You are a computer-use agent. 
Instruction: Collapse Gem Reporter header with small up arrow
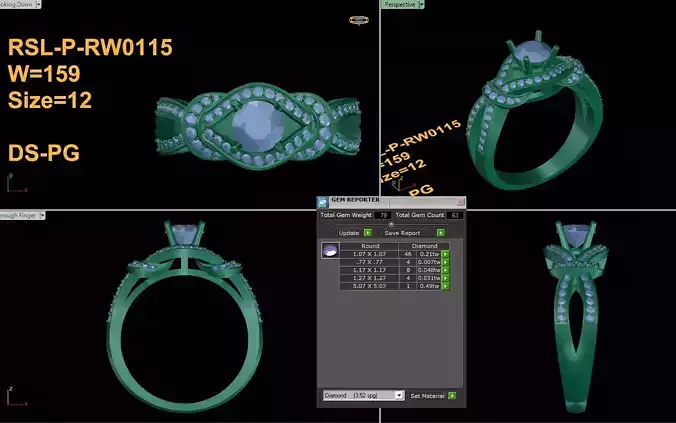click(391, 224)
